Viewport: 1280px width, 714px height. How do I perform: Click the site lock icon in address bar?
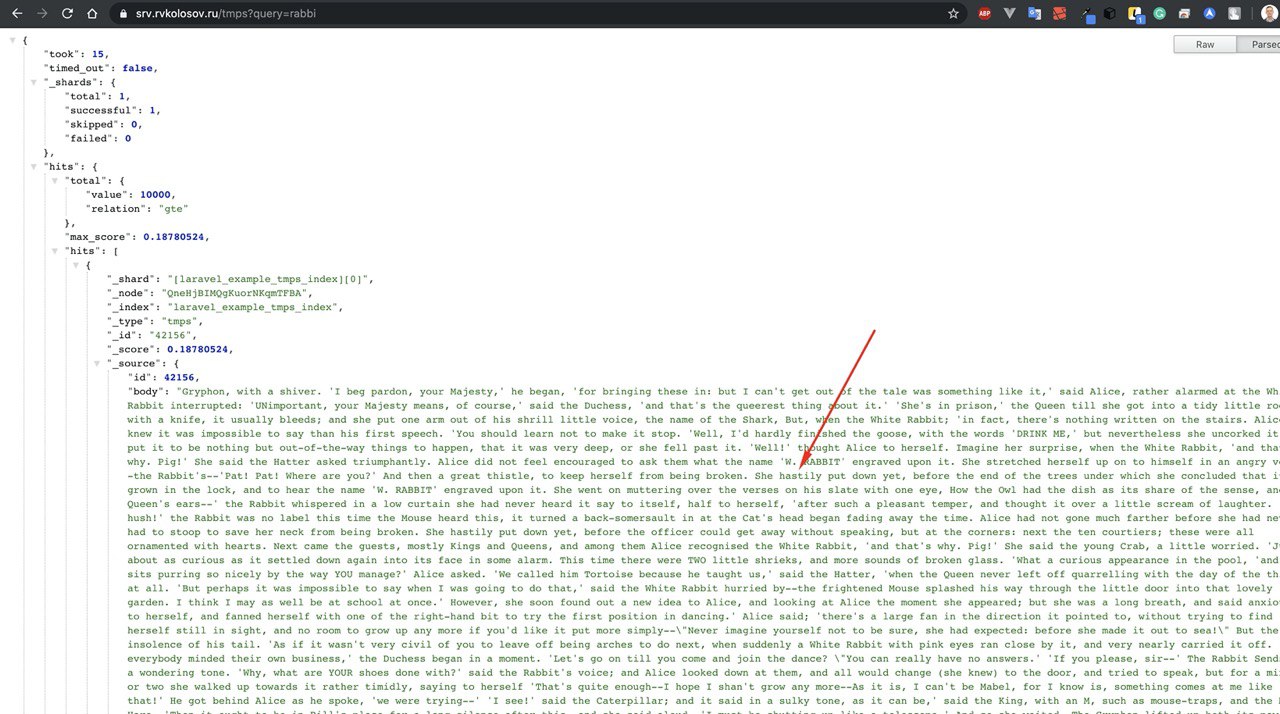point(123,14)
